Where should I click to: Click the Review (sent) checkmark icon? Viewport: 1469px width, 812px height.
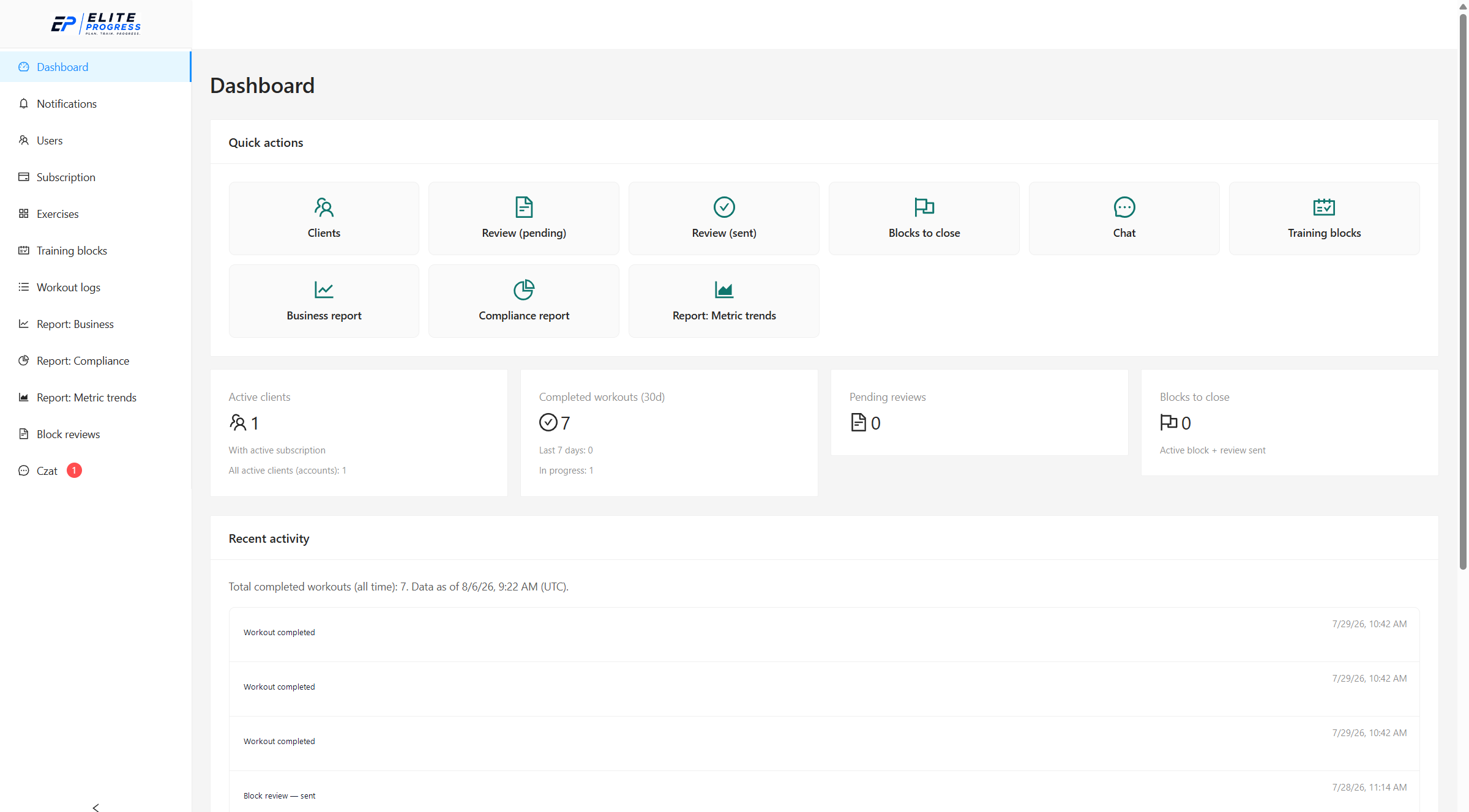coord(724,207)
